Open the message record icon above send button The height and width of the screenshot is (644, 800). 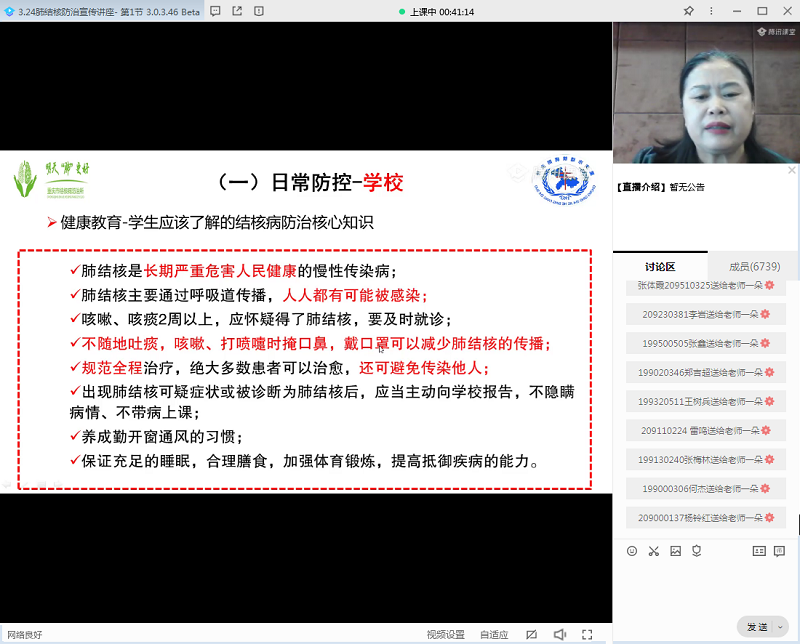point(779,551)
